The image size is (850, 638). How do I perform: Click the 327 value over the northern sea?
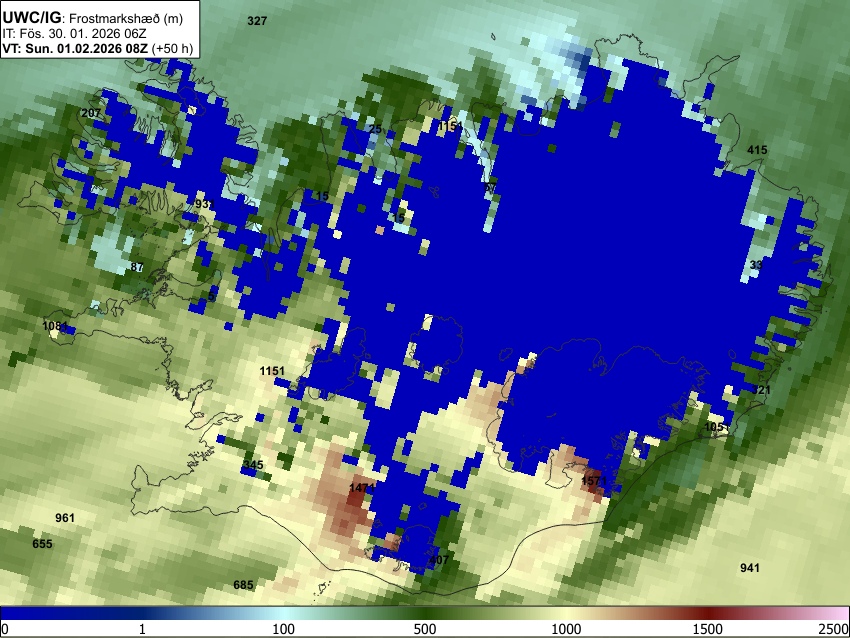pos(257,21)
